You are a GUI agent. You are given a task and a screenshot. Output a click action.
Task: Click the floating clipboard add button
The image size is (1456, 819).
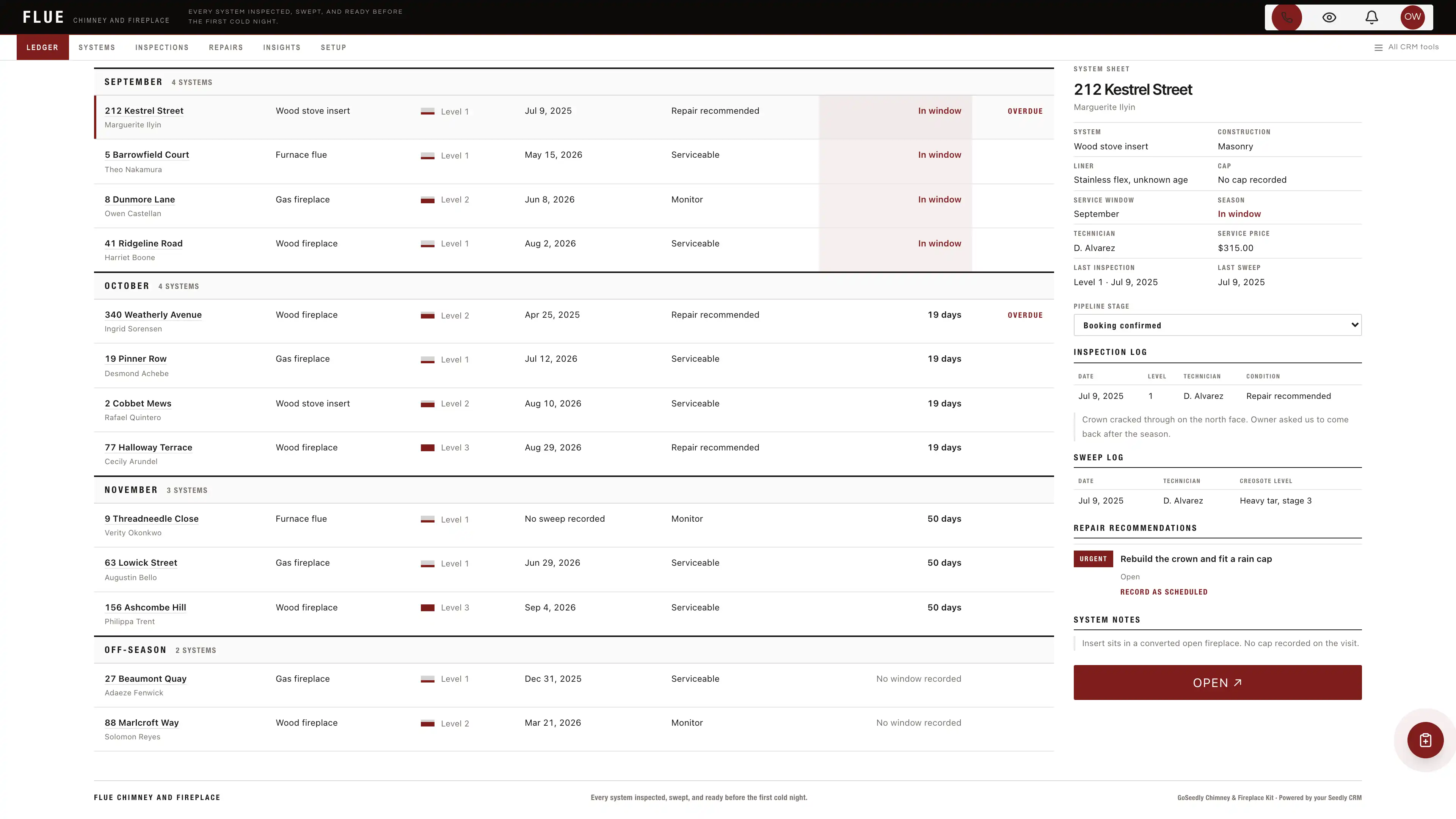pyautogui.click(x=1426, y=740)
